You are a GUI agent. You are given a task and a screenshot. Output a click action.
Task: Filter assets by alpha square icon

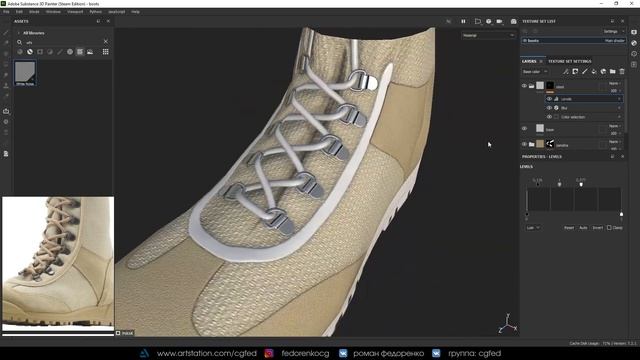pyautogui.click(x=40, y=52)
